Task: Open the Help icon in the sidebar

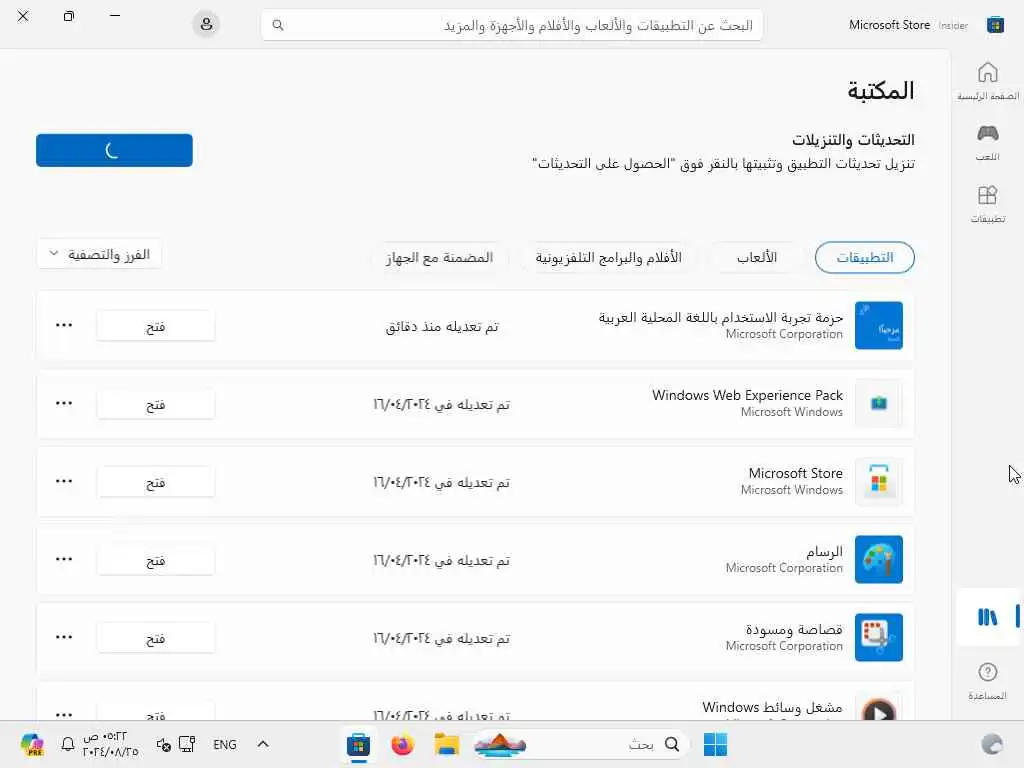Action: pyautogui.click(x=987, y=680)
